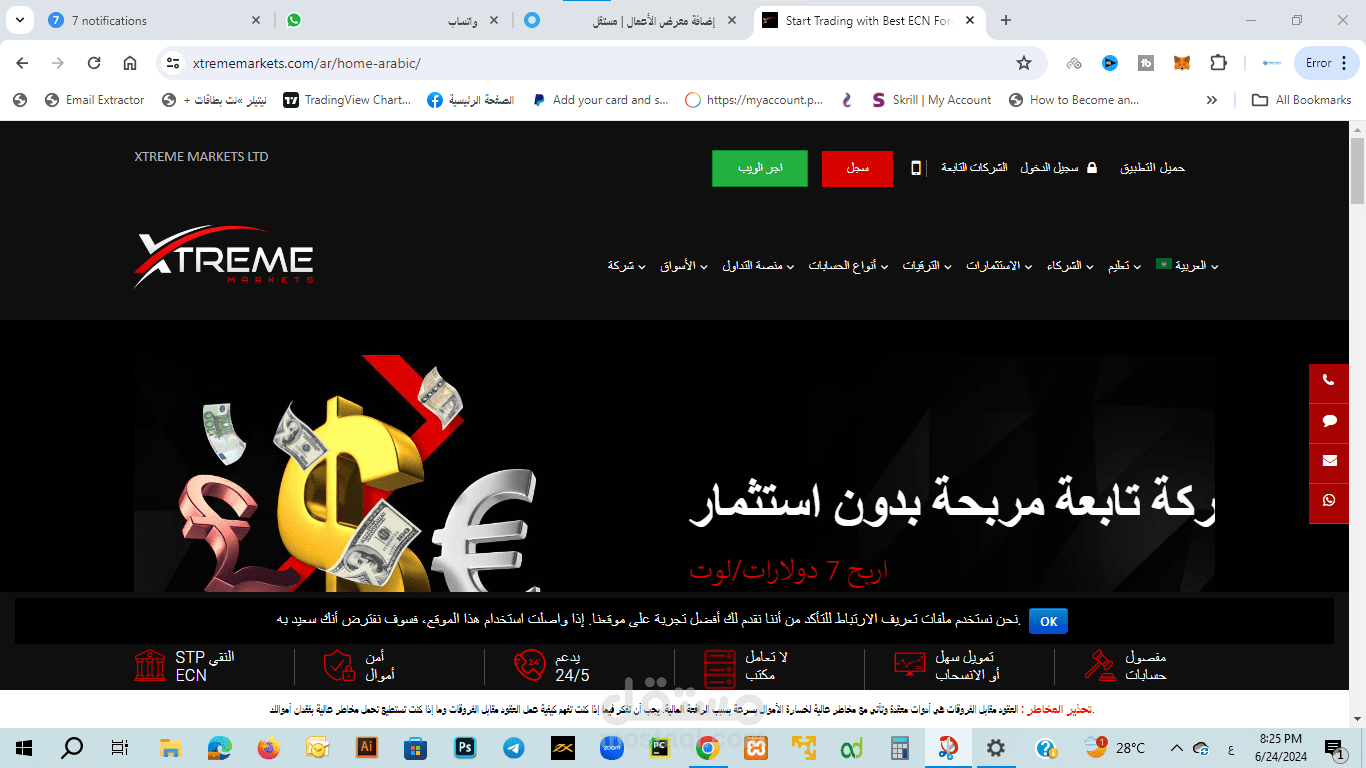Viewport: 1366px width, 768px height.
Task: Show more bookmarks with double-chevron
Action: (x=1212, y=100)
